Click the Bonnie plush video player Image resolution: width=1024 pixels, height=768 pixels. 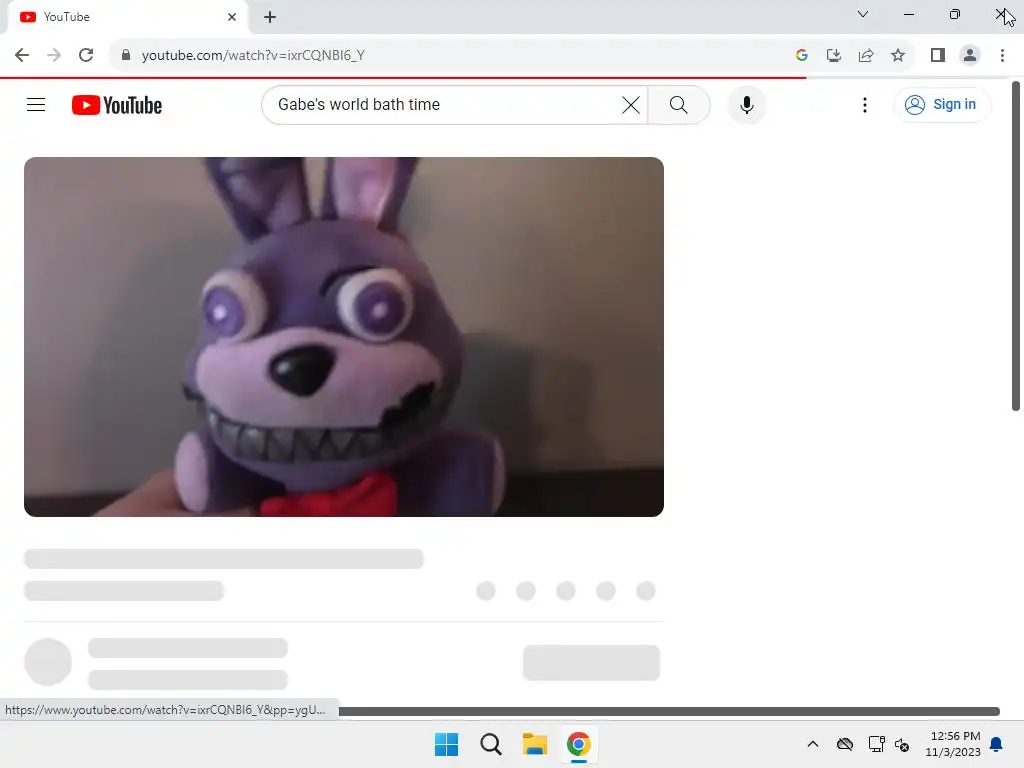click(x=344, y=336)
